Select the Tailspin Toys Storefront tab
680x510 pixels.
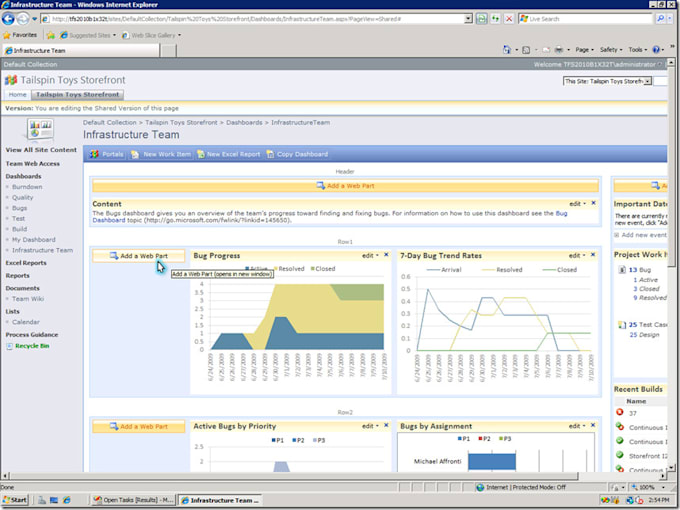tap(78, 95)
